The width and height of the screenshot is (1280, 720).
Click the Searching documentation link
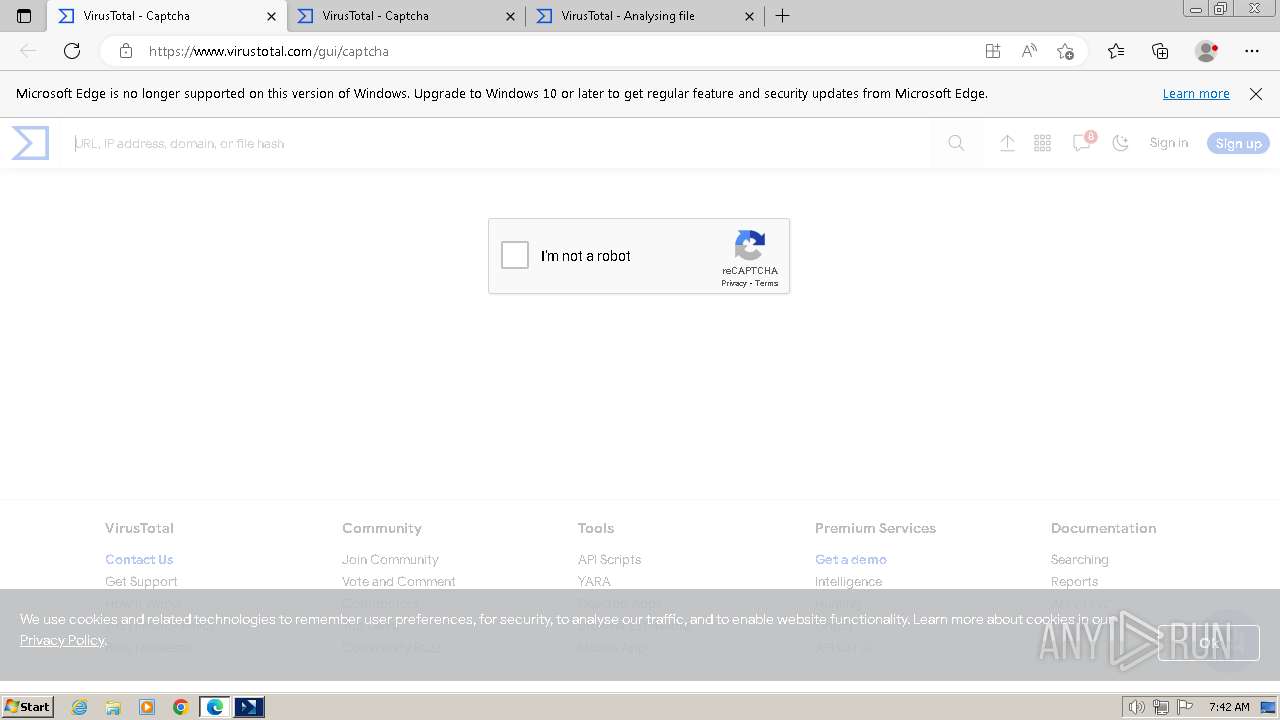1080,559
